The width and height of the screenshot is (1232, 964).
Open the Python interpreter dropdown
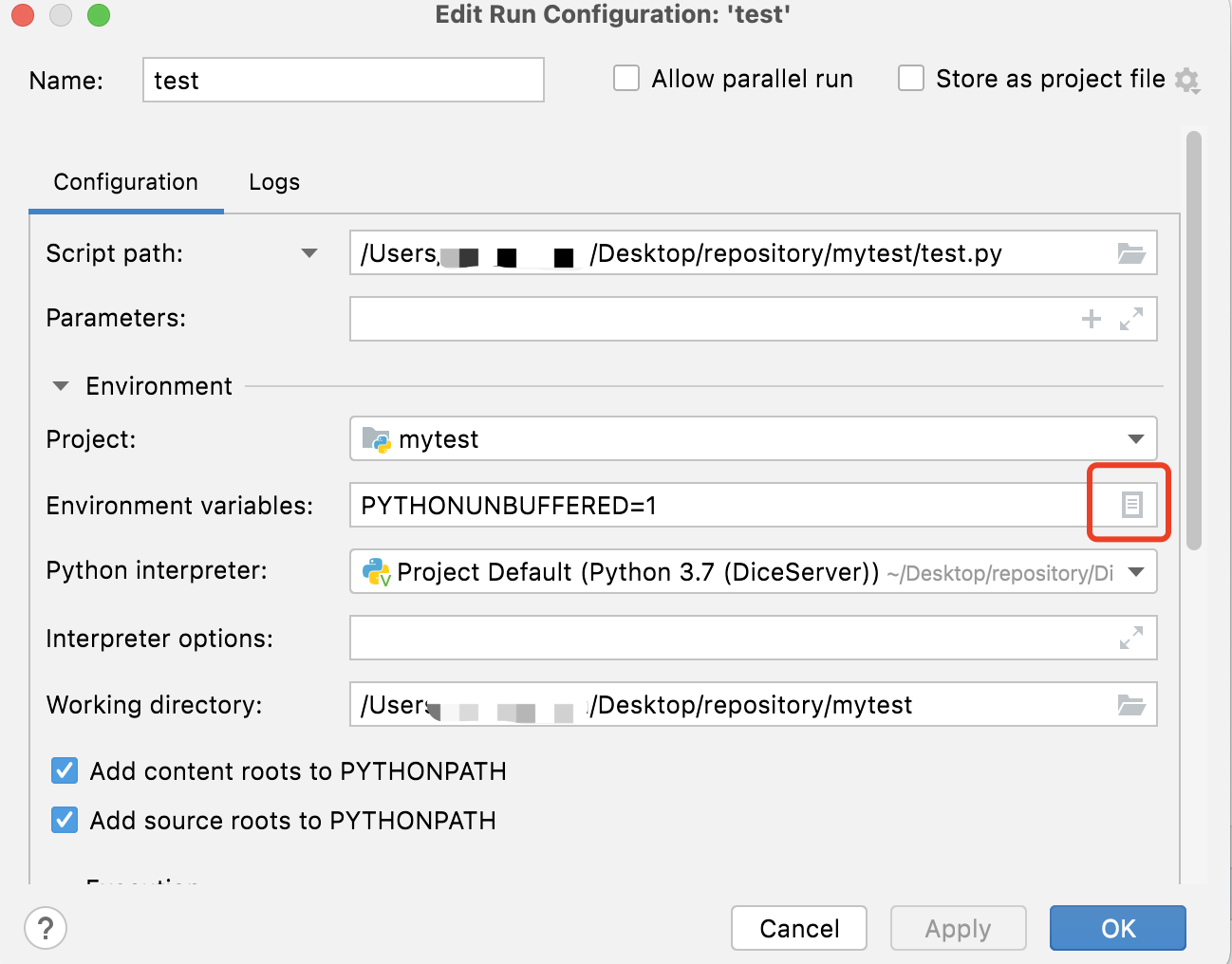1135,571
